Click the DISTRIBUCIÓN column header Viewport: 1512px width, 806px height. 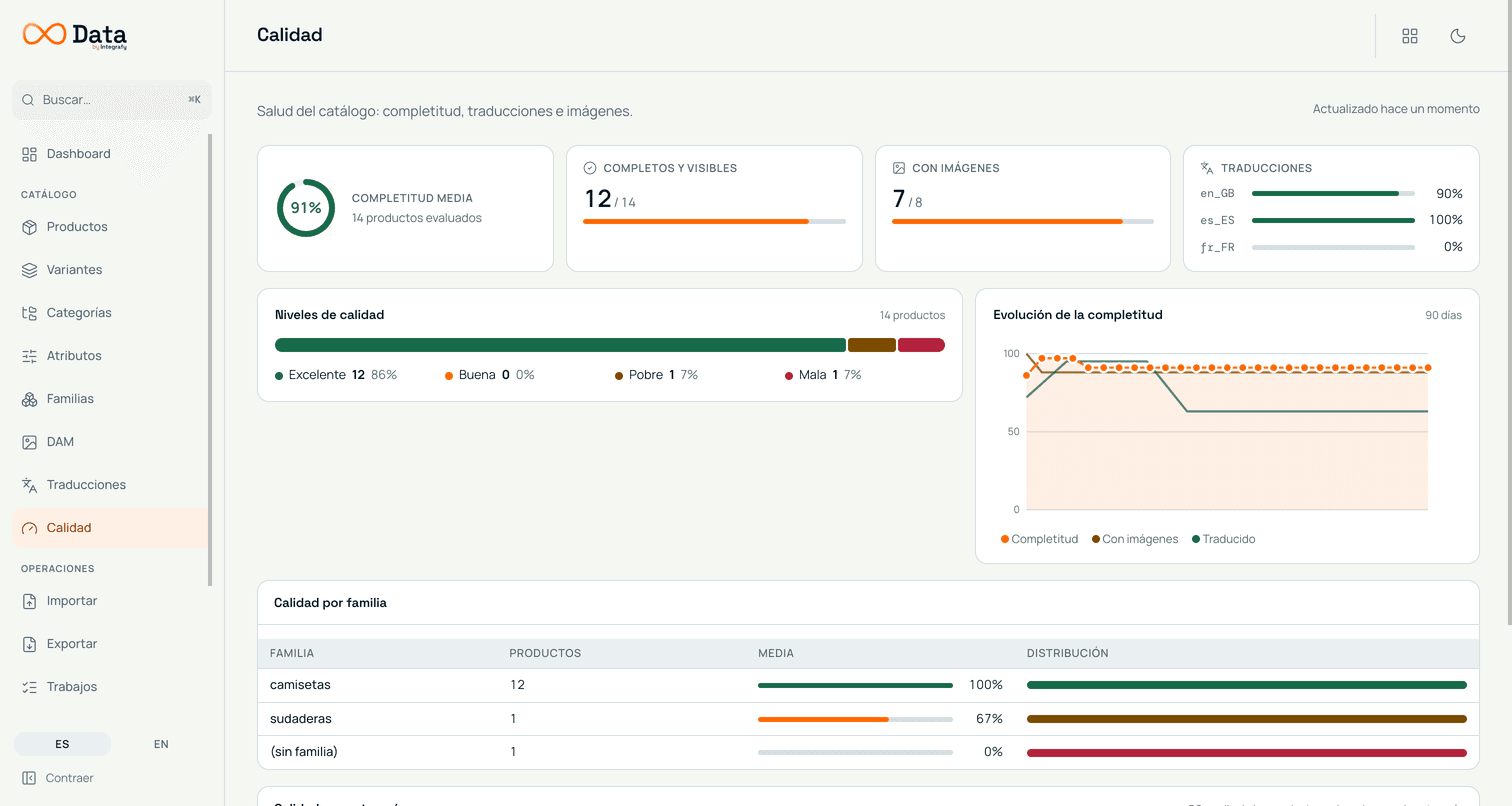point(1068,653)
